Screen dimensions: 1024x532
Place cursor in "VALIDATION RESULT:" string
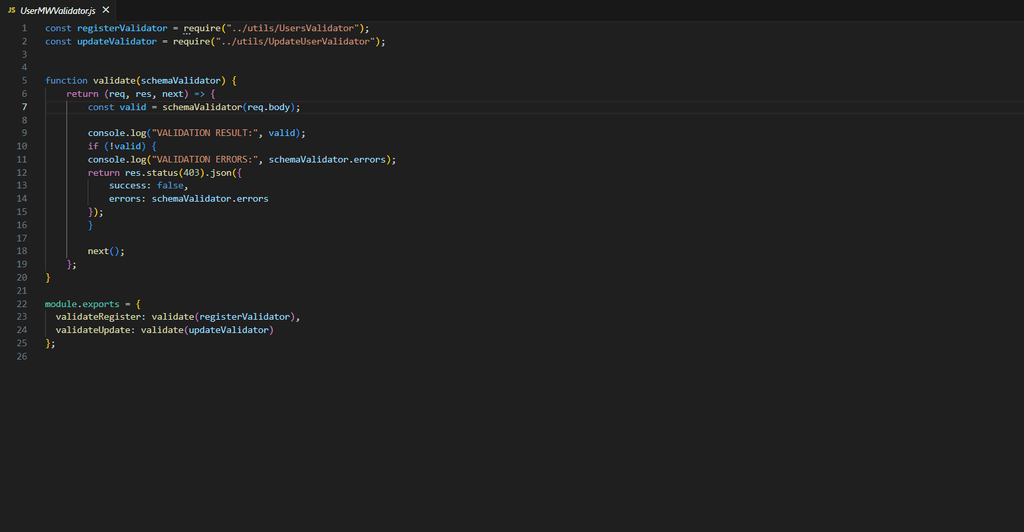click(x=204, y=133)
